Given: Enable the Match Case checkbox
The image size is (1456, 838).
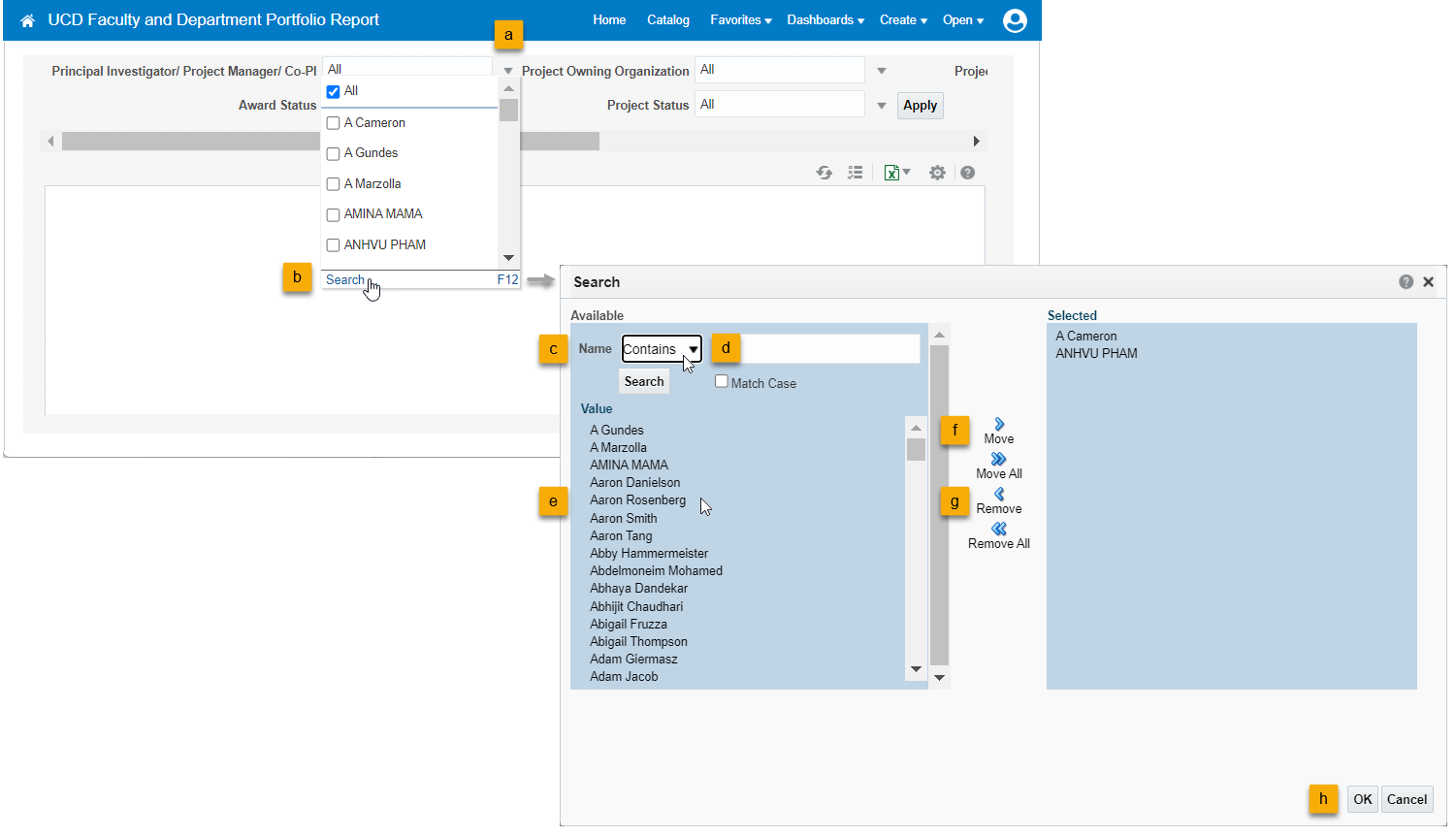Looking at the screenshot, I should pyautogui.click(x=722, y=381).
